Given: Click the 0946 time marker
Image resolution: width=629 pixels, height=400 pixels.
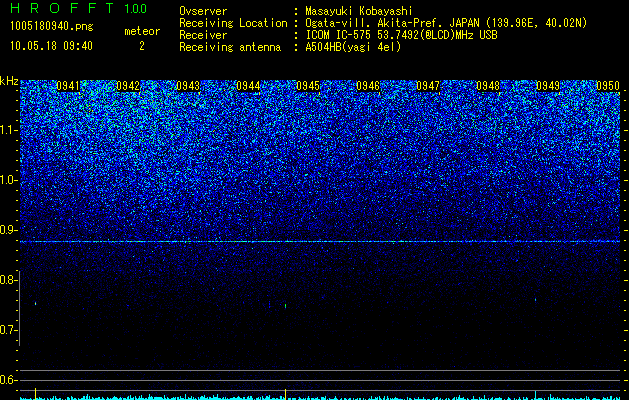Looking at the screenshot, I should point(368,86).
